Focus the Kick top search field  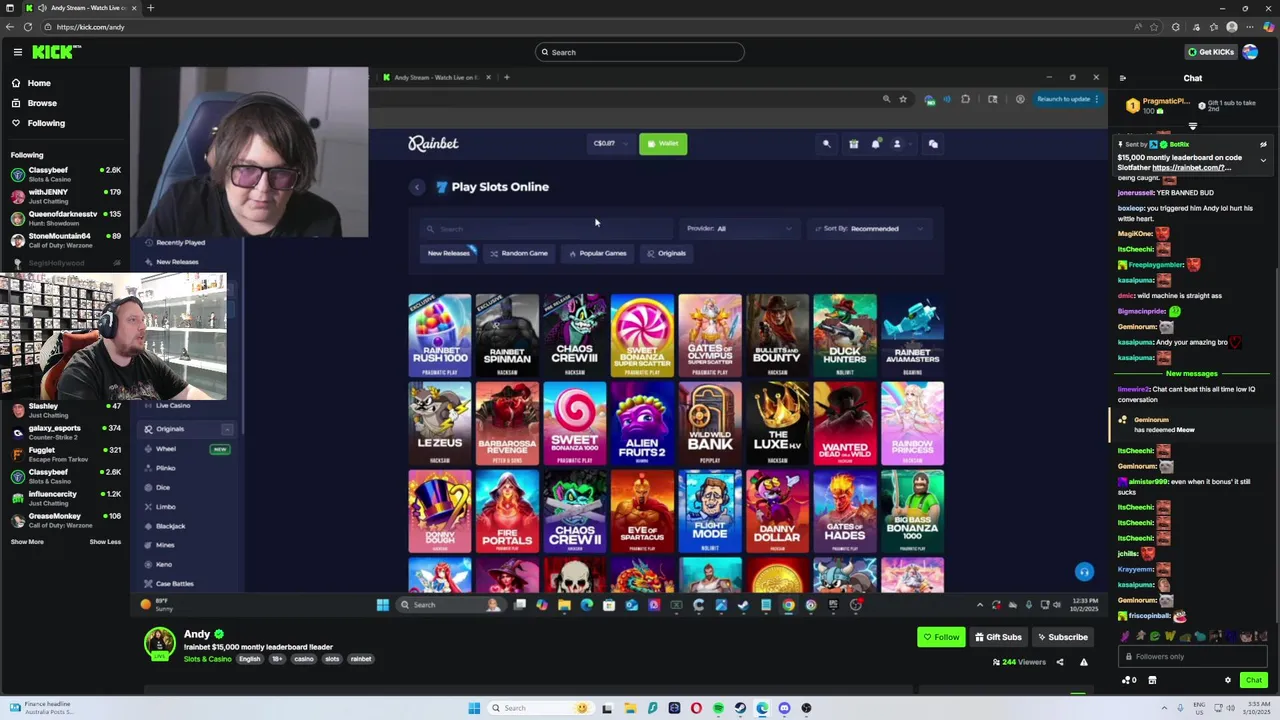(x=640, y=52)
